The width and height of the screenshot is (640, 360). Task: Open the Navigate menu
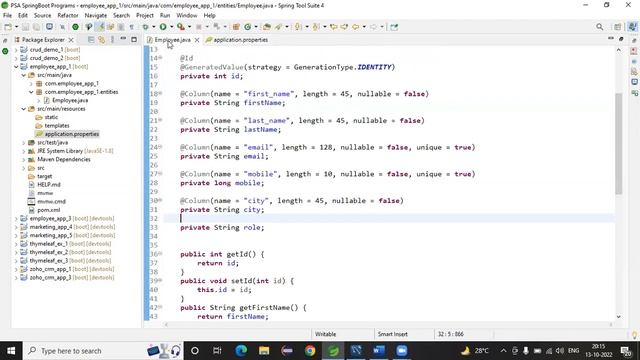point(96,15)
